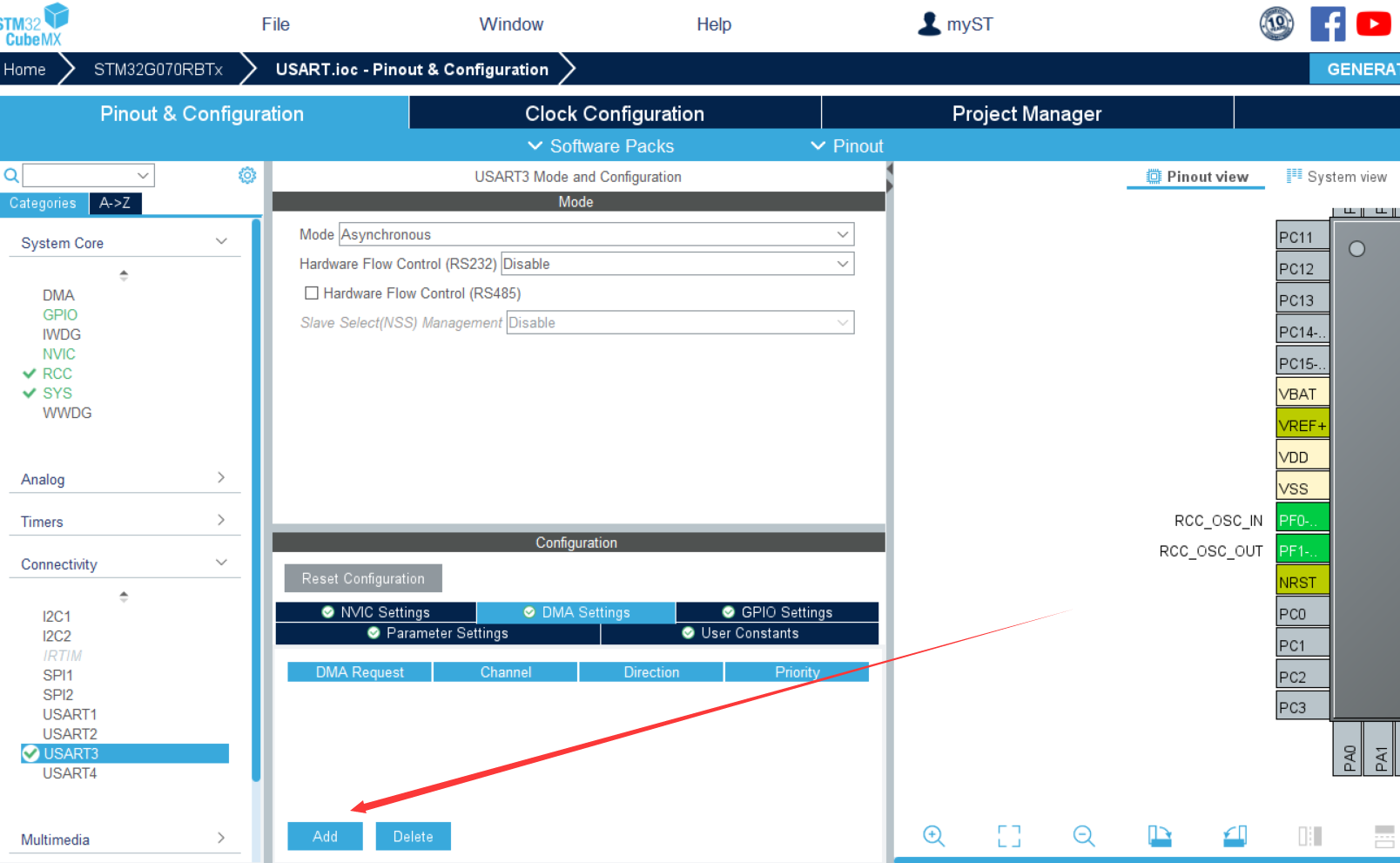1400x863 pixels.
Task: Switch to Clock Configuration tab
Action: pos(614,114)
